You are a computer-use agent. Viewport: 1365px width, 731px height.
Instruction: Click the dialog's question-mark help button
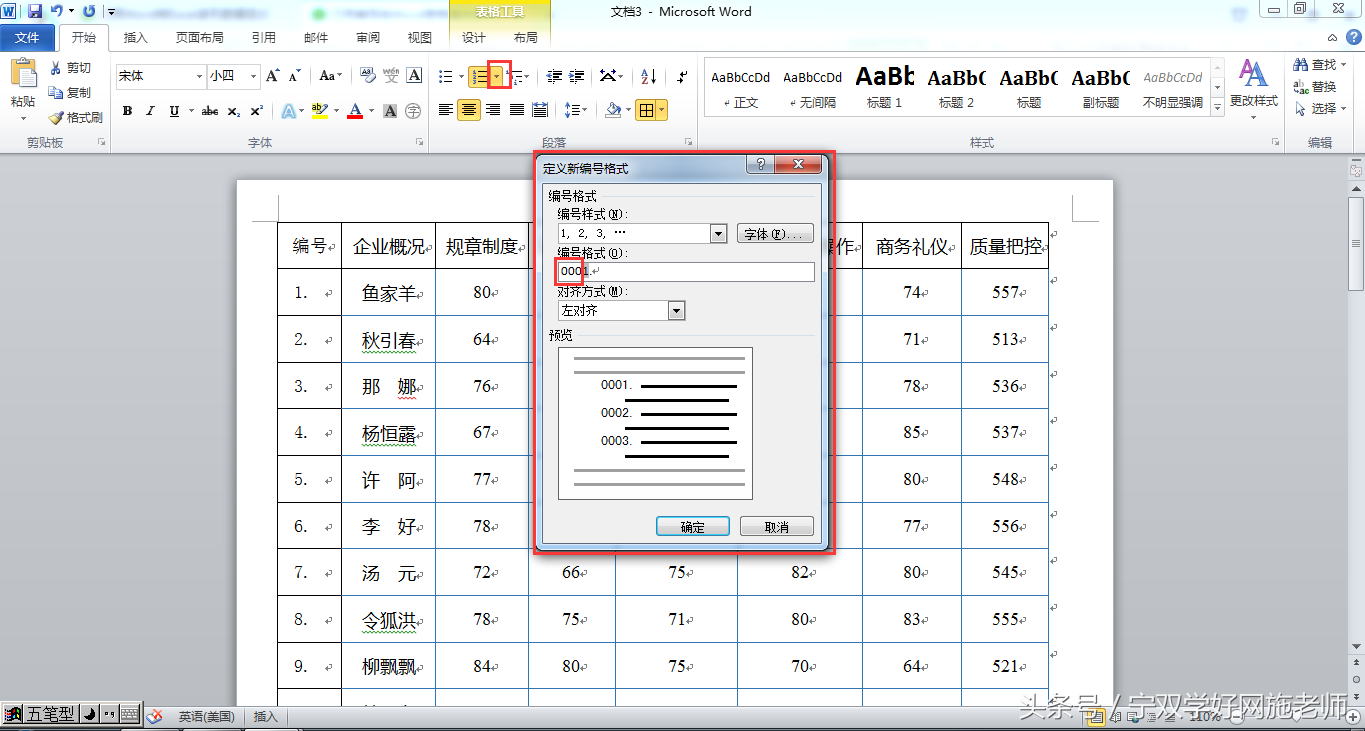tap(760, 166)
